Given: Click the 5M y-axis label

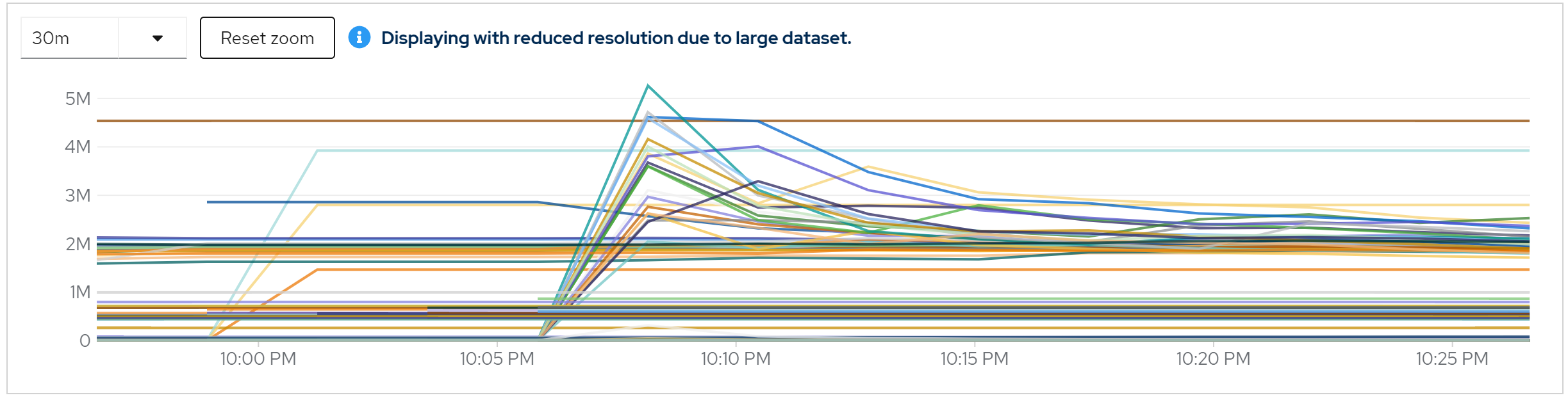Looking at the screenshot, I should [78, 99].
